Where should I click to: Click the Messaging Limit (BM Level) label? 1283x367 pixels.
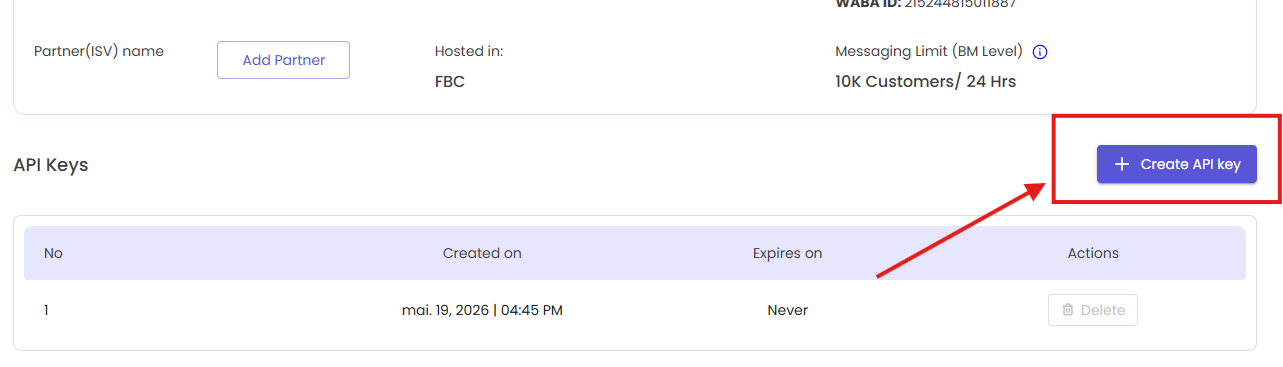(929, 52)
